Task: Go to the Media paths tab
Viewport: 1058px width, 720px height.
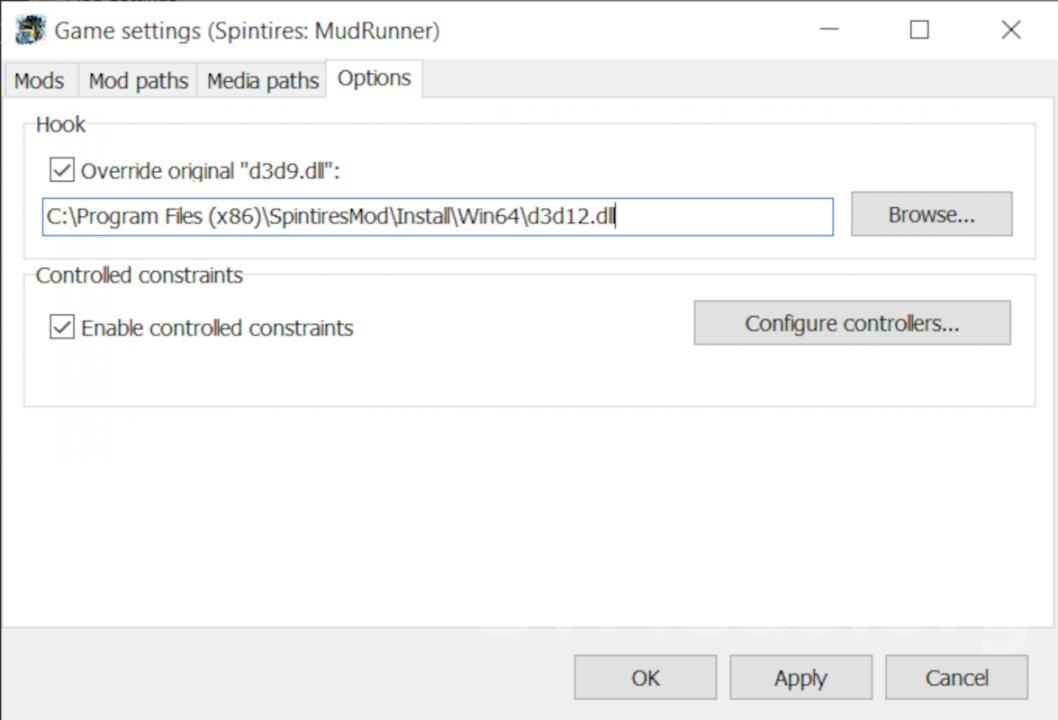Action: click(262, 81)
